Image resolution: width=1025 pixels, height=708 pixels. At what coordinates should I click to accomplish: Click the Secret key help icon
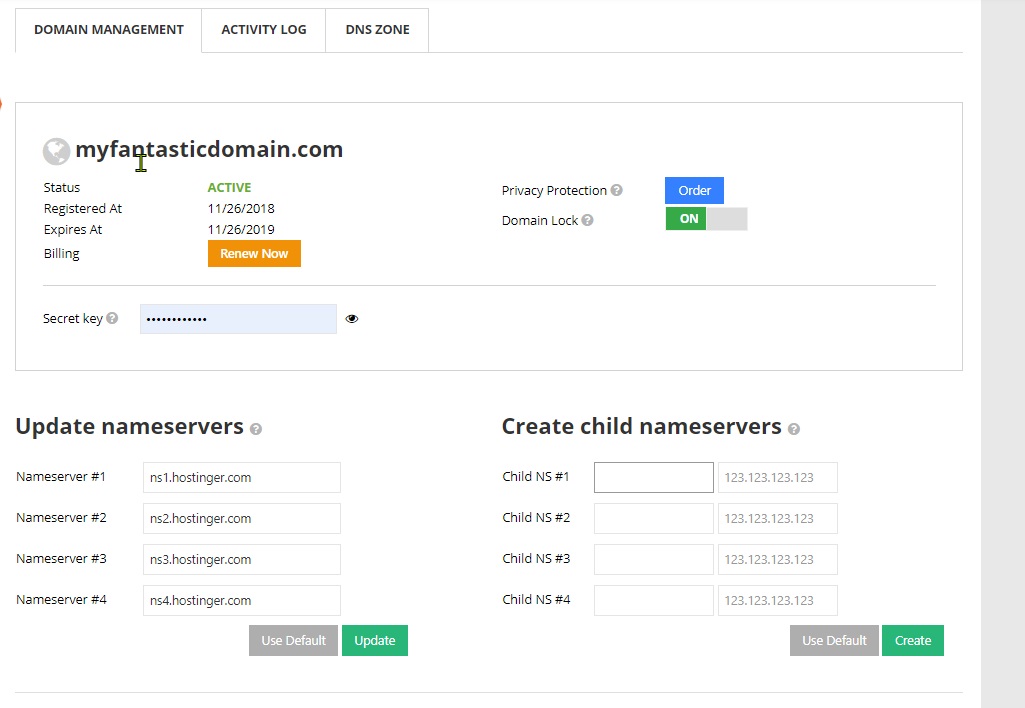pos(112,318)
